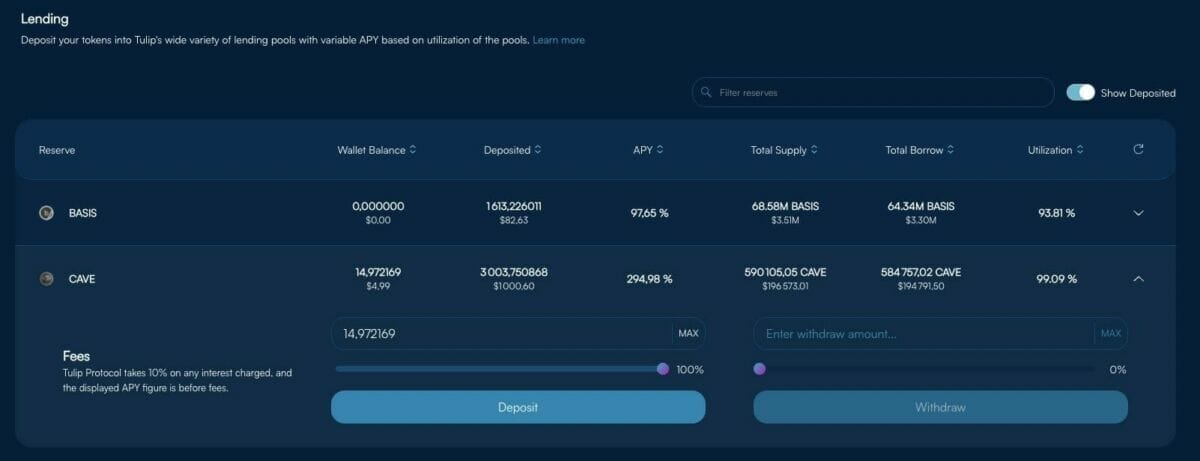Sort by APY column arrows

click(660, 150)
